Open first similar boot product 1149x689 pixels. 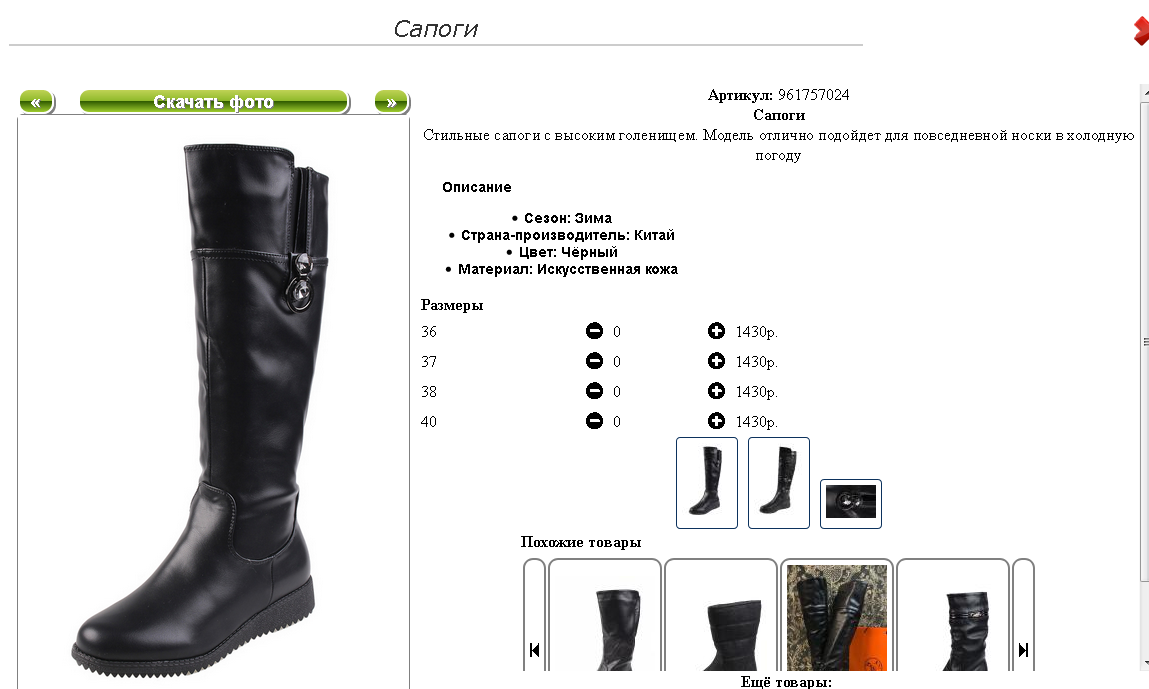[605, 616]
